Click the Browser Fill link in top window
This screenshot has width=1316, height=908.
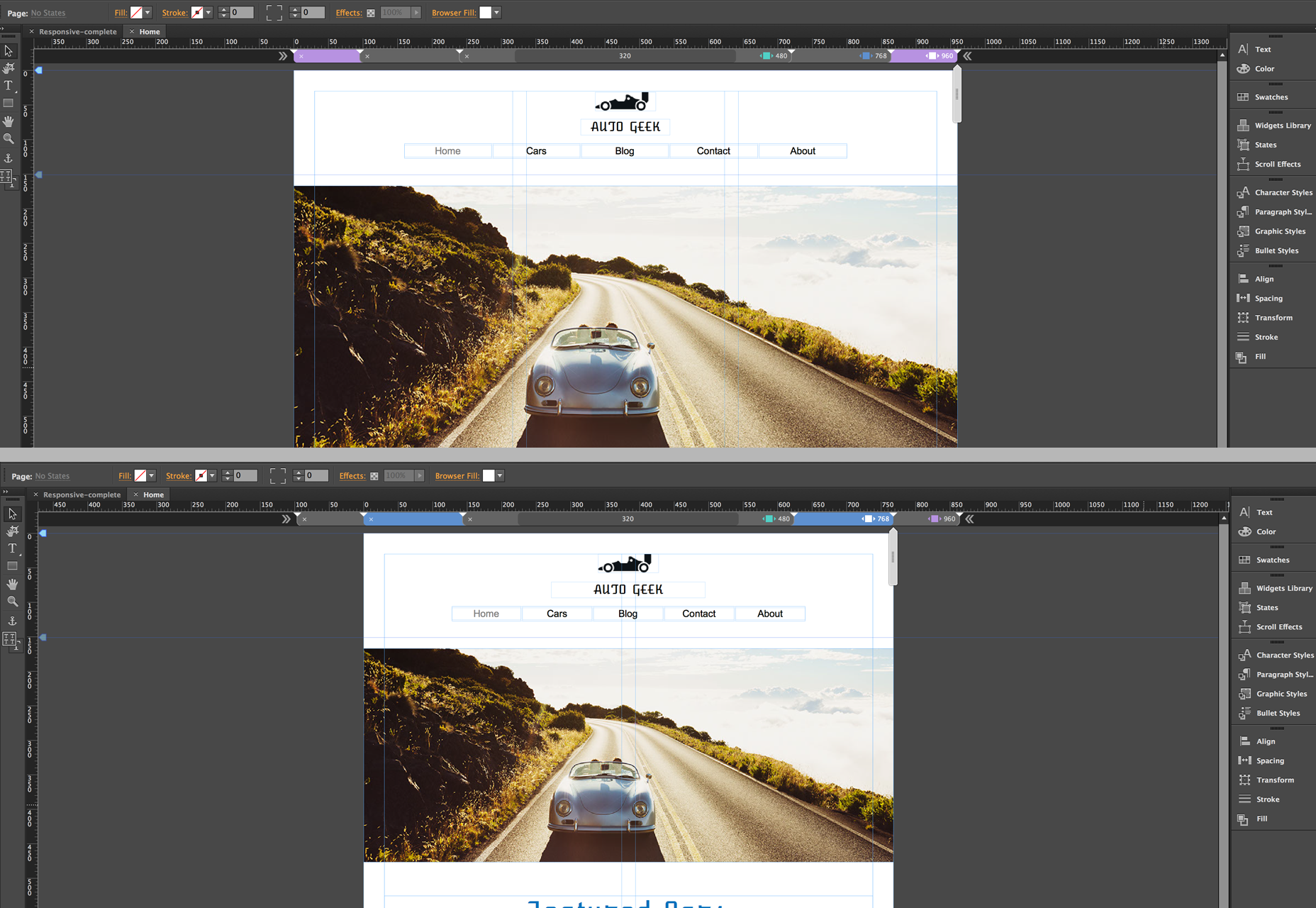tap(454, 13)
